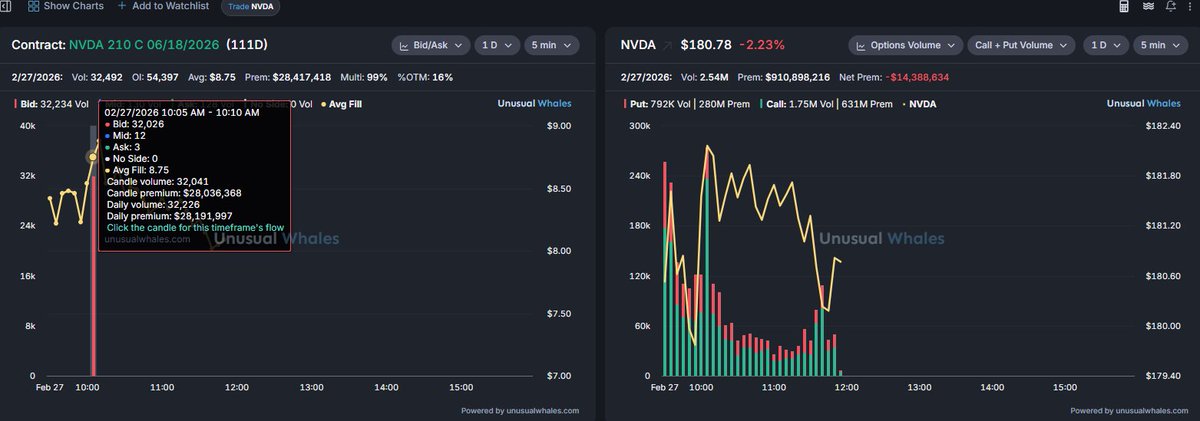Click 'Click the candle for this timeframe's flow' text

point(195,227)
